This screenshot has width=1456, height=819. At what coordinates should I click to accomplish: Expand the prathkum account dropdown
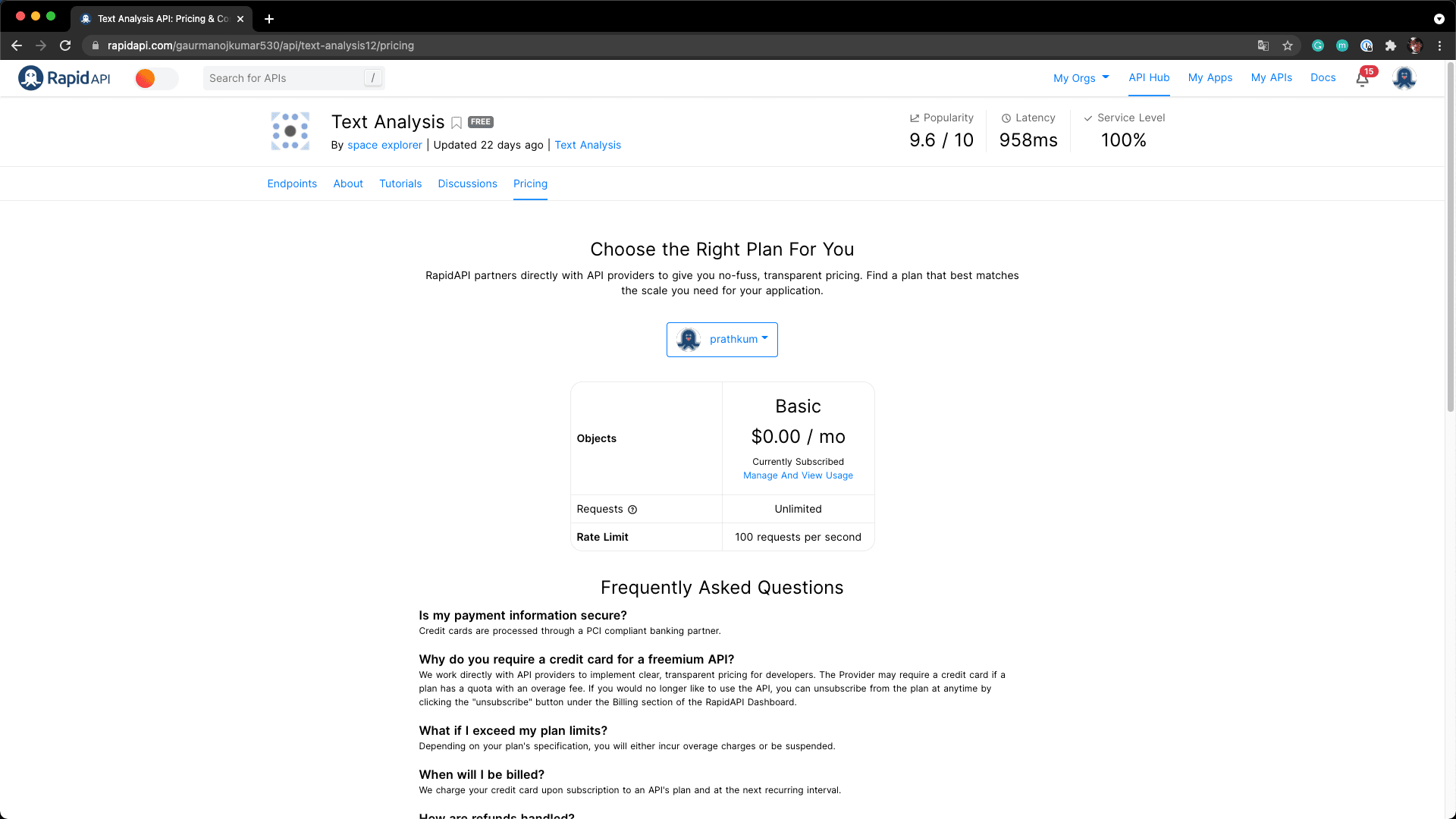click(x=722, y=339)
